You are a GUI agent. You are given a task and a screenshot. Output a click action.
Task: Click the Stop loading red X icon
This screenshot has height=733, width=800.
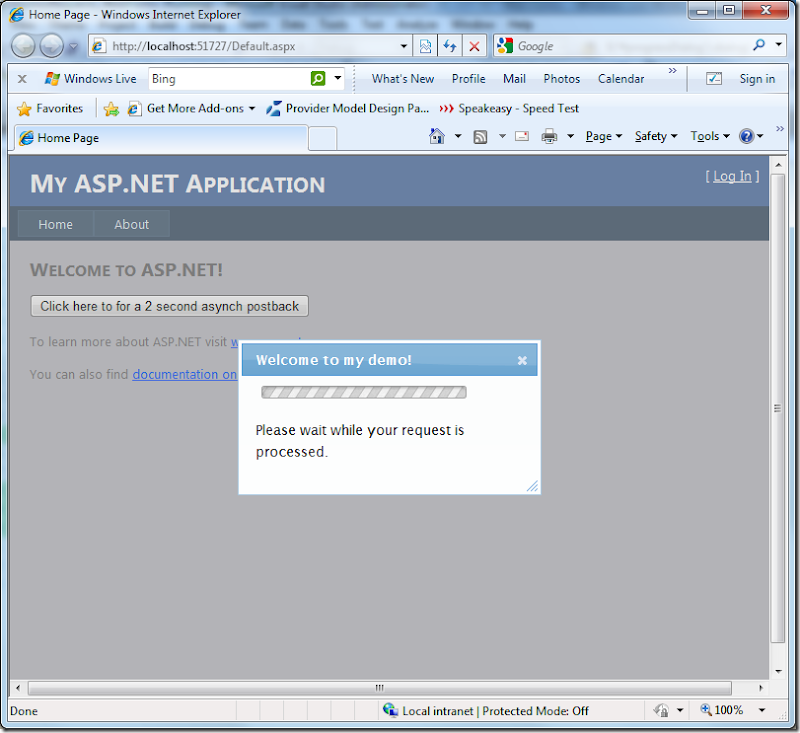pyautogui.click(x=474, y=46)
